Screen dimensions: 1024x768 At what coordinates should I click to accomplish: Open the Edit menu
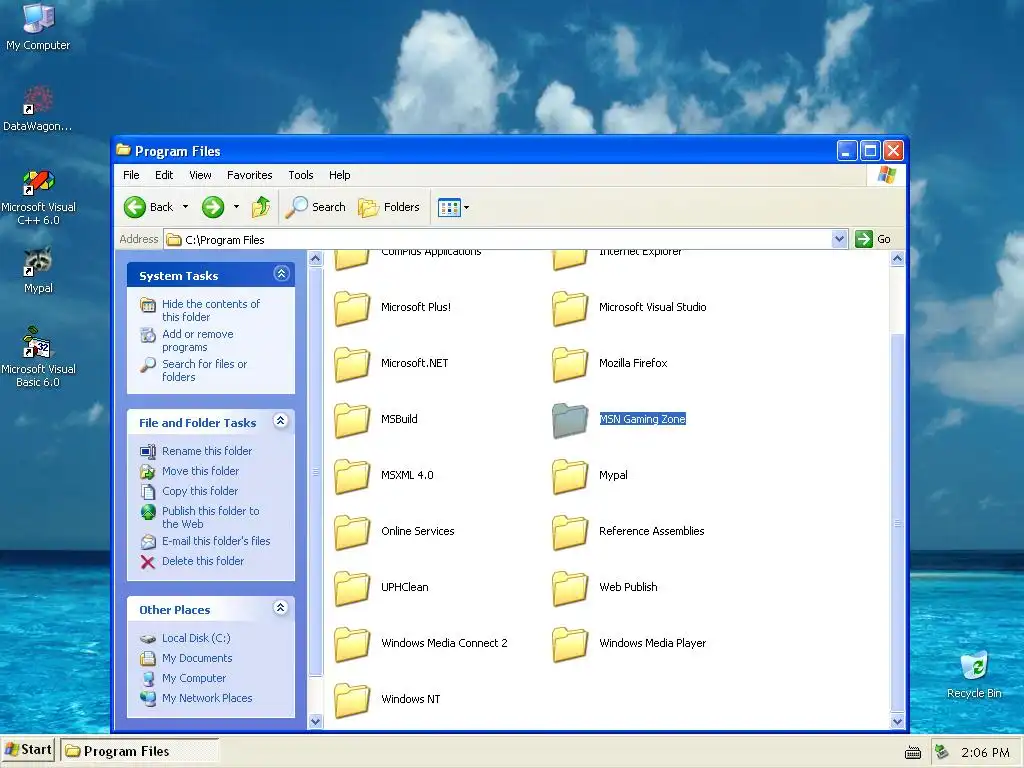coord(164,175)
